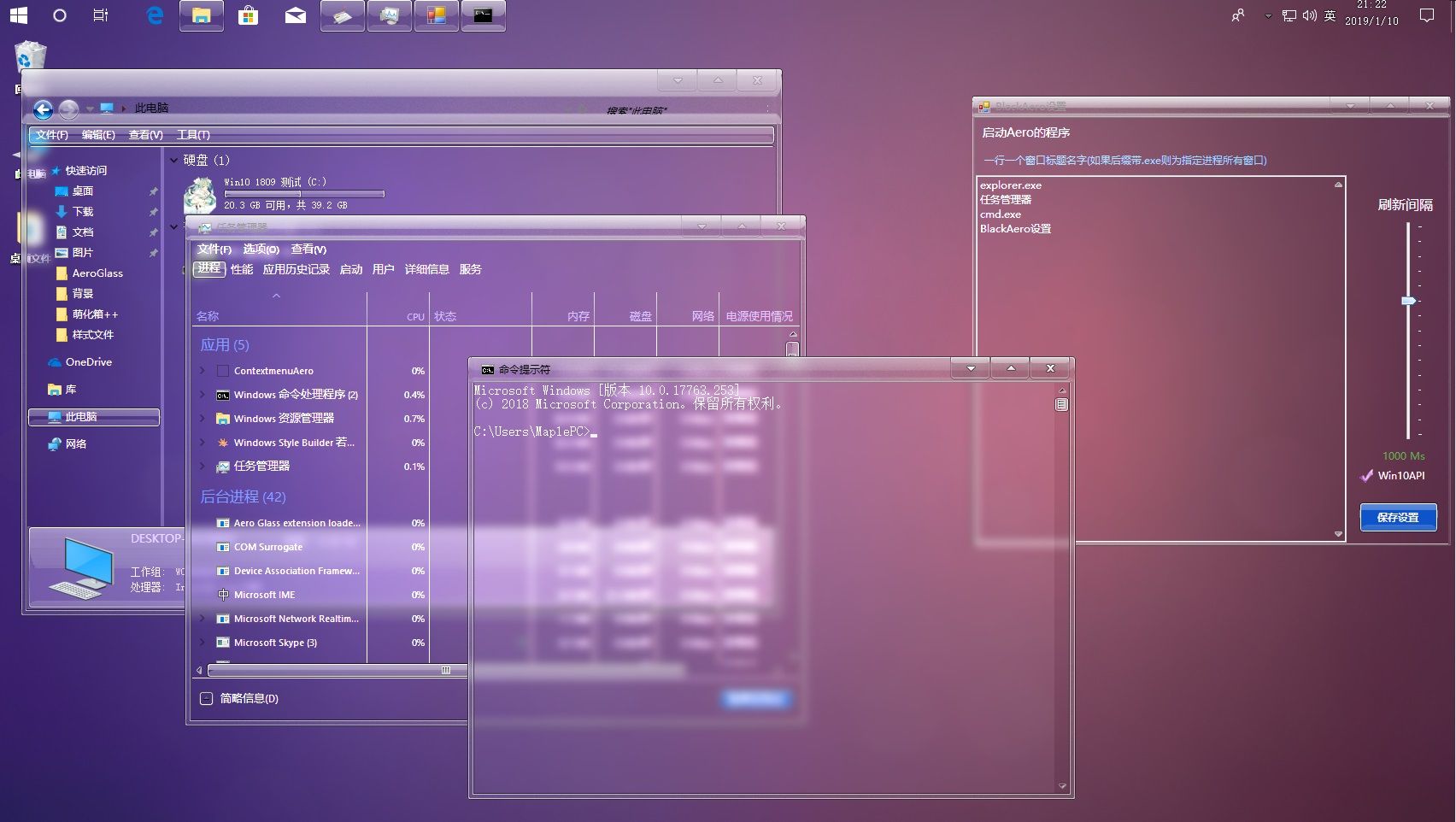Viewport: 1456px width, 822px height.
Task: Open the AeroGlass folder in quick access
Action: tap(89, 273)
